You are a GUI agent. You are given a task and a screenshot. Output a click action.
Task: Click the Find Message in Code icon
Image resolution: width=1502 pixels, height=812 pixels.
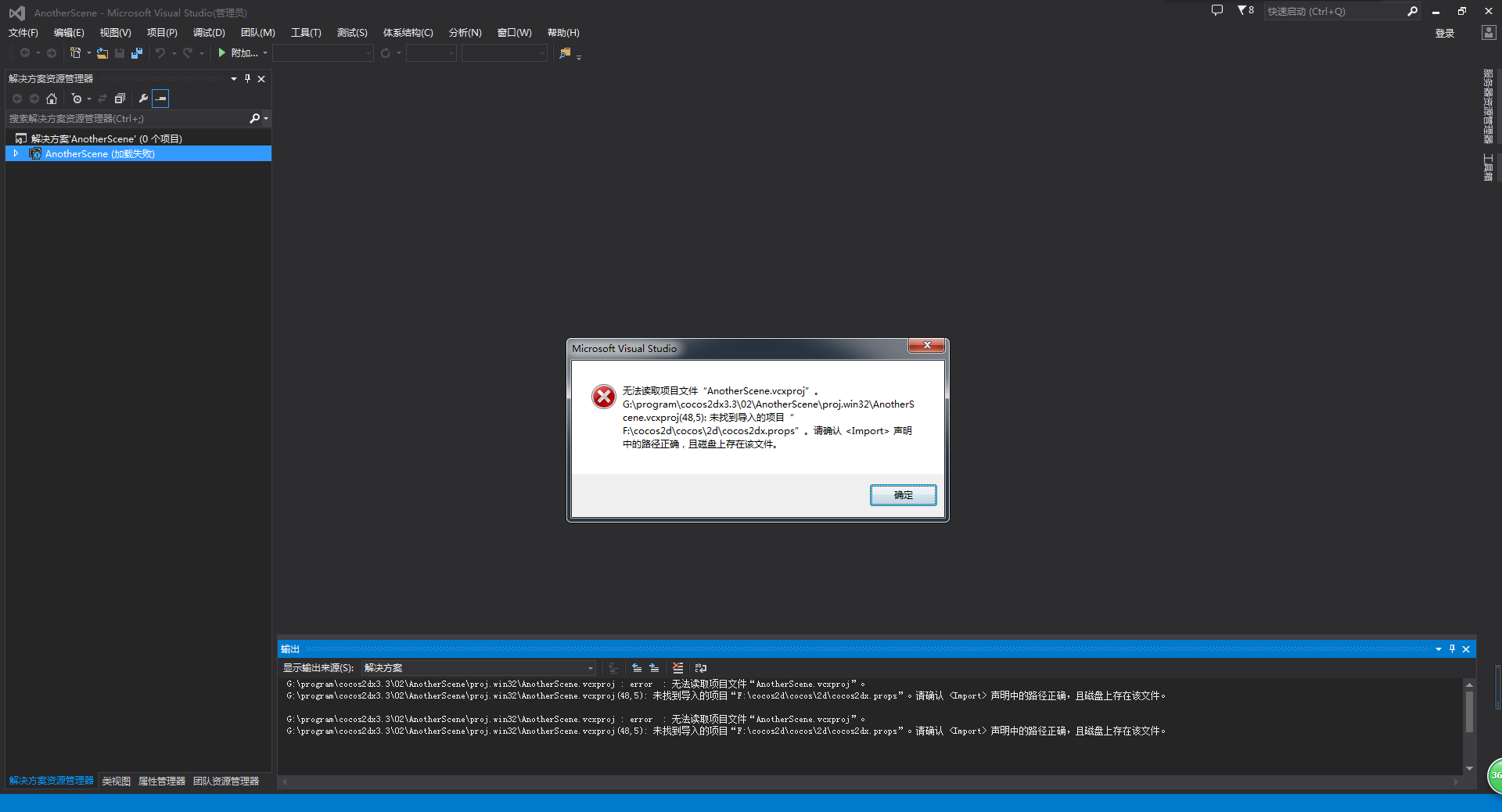coord(613,668)
